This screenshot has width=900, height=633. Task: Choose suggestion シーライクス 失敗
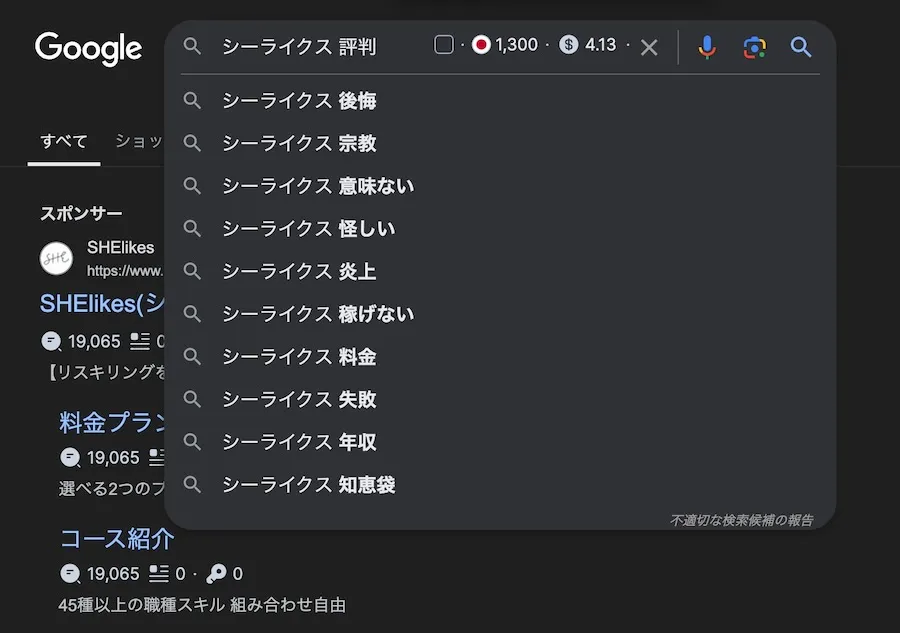pyautogui.click(x=500, y=399)
